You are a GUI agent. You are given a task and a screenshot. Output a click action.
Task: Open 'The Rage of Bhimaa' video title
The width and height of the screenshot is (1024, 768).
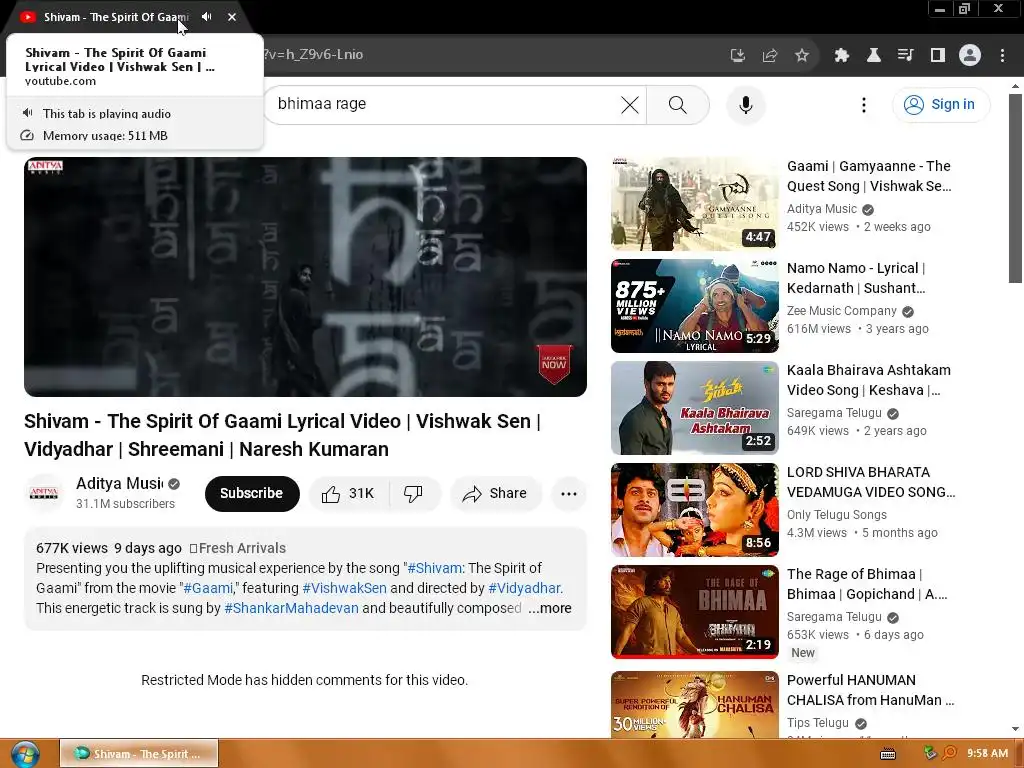tap(867, 584)
